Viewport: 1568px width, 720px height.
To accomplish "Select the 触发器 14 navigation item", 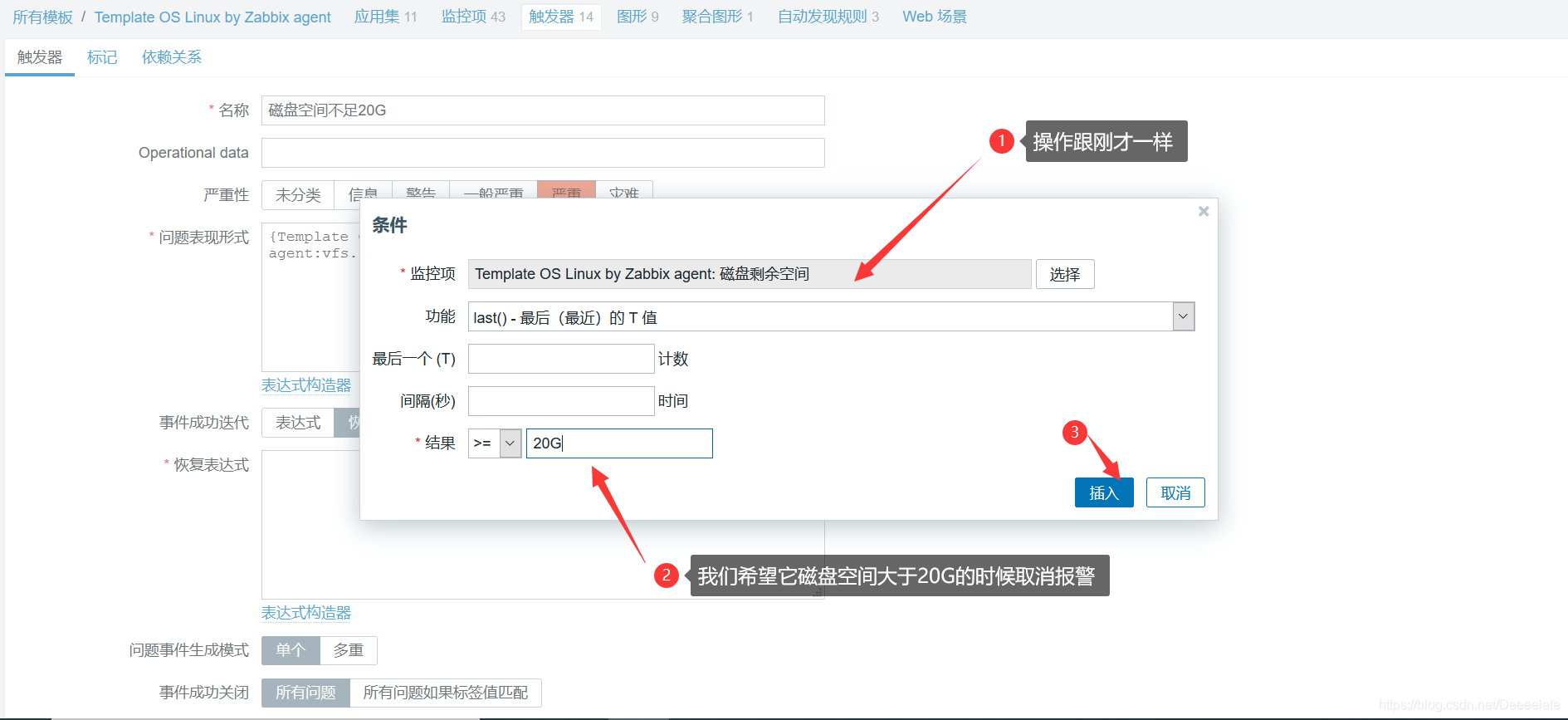I will (x=561, y=17).
